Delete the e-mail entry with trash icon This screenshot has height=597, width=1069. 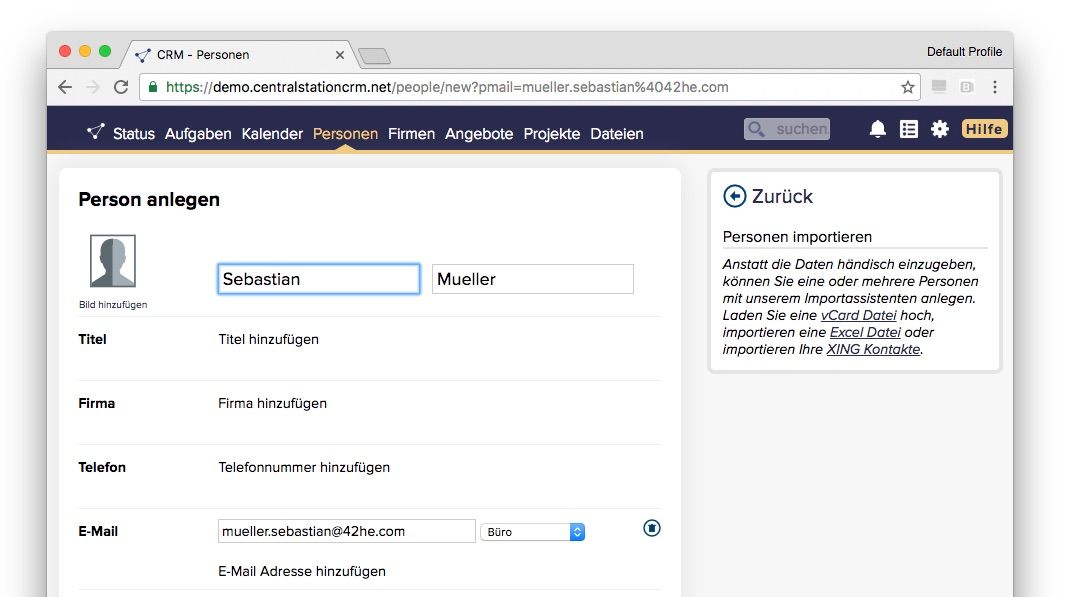click(x=652, y=528)
